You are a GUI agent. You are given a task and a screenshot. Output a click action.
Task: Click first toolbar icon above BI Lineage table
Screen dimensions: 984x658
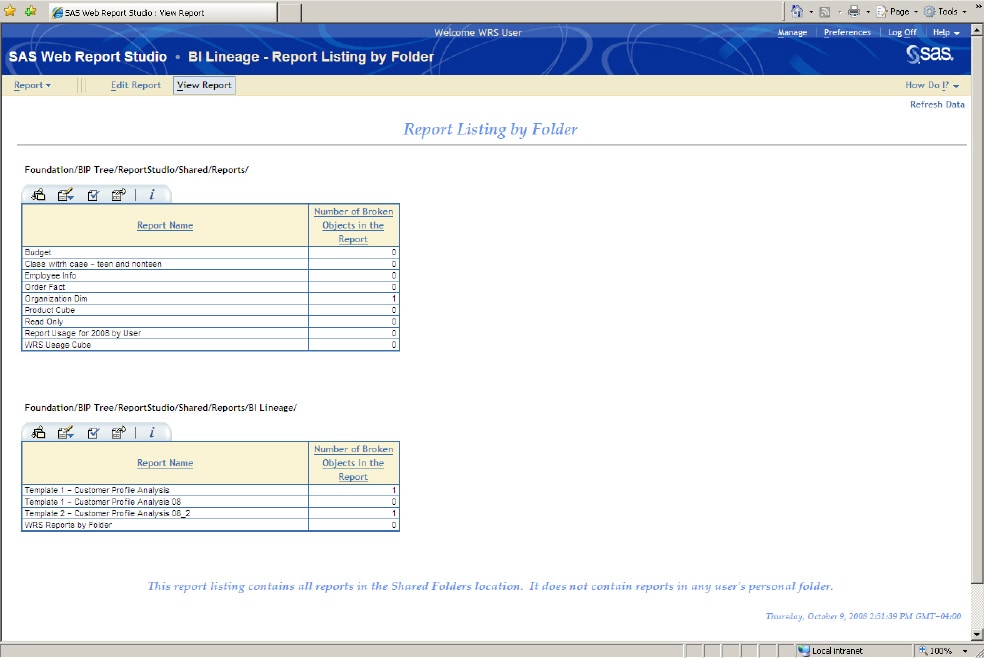coord(38,433)
